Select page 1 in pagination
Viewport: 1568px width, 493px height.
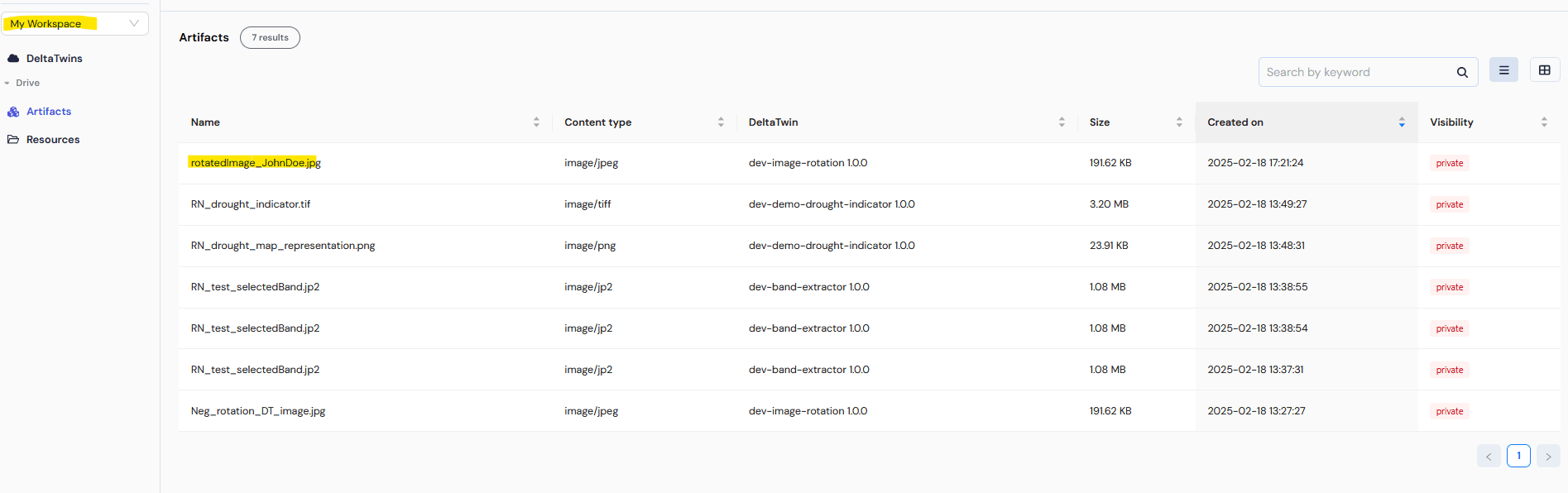(x=1518, y=456)
